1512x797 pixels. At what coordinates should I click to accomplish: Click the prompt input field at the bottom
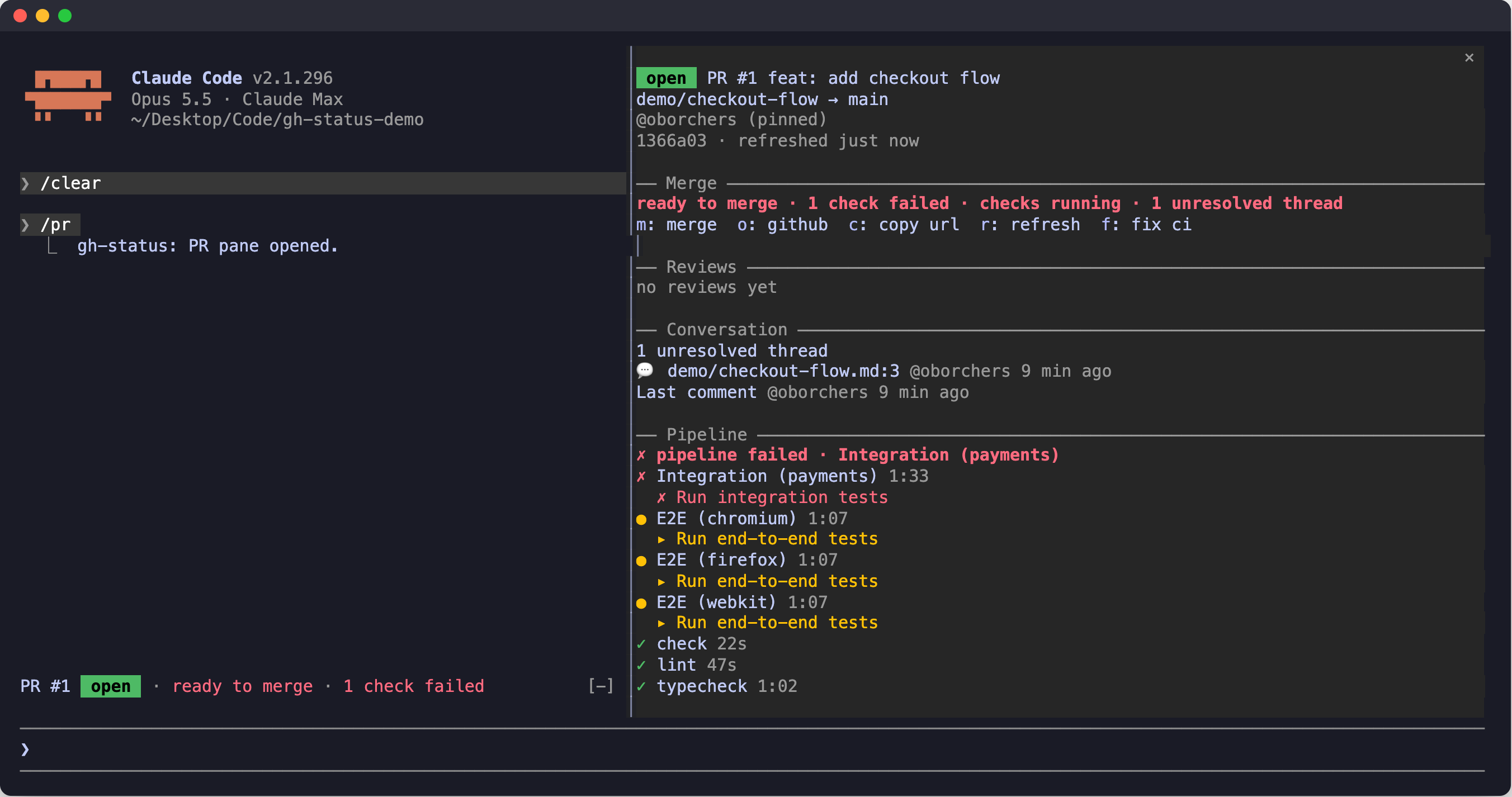(x=752, y=749)
